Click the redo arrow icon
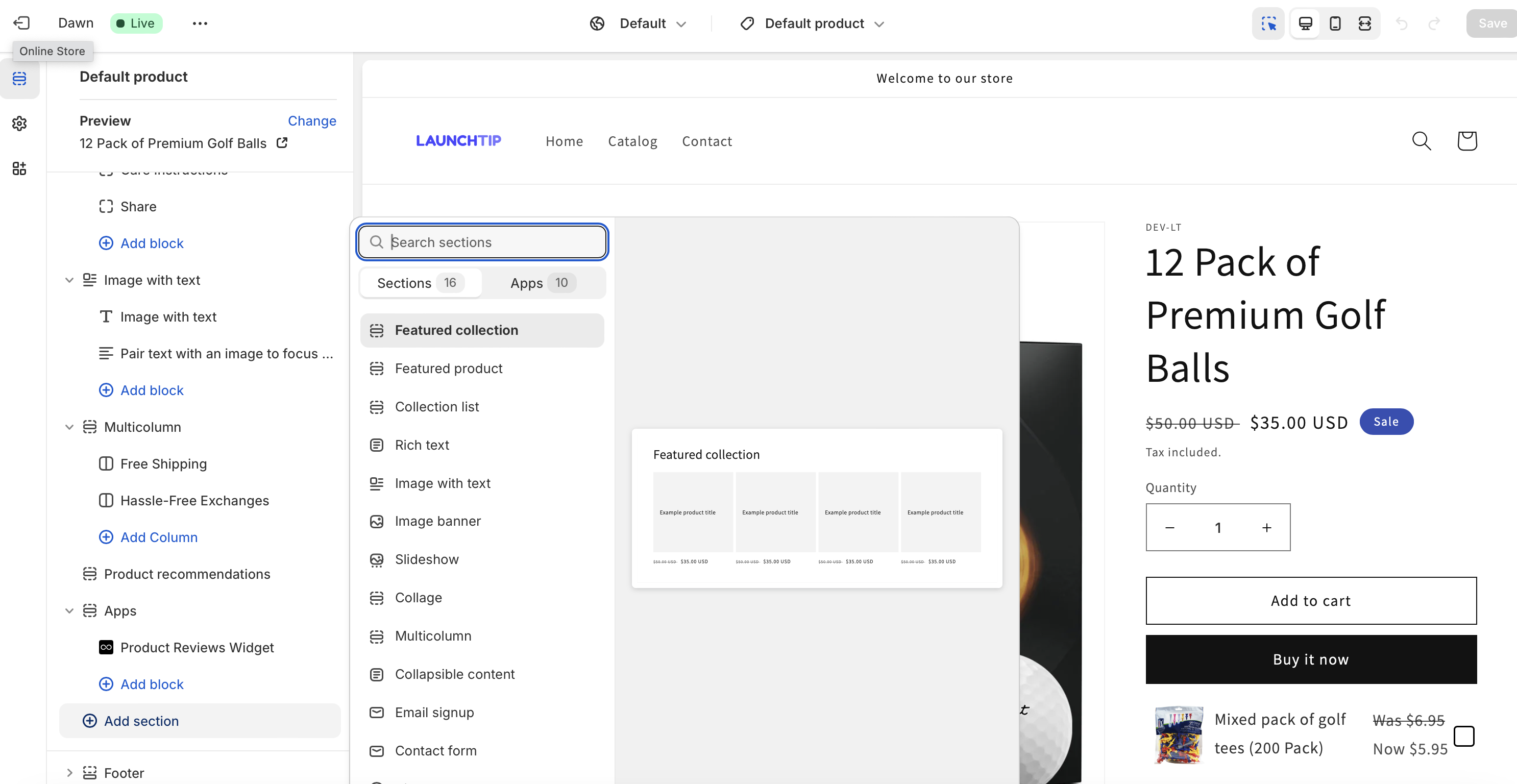The height and width of the screenshot is (784, 1517). 1434,23
